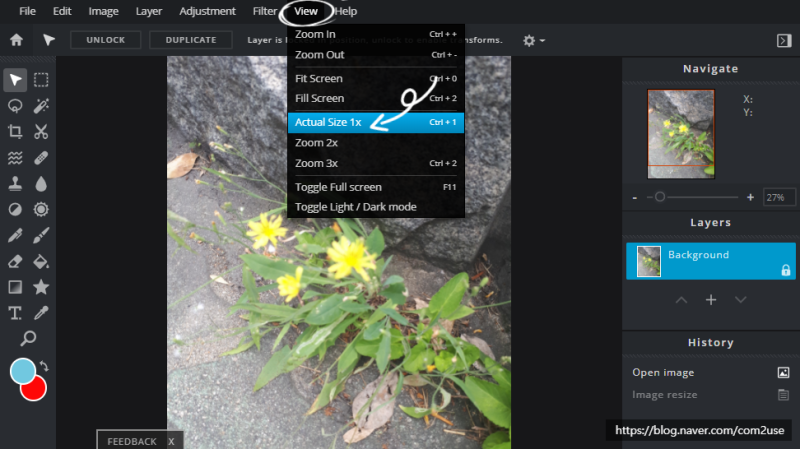
Task: Select the Dodge/Burn tool
Action: coord(15,210)
